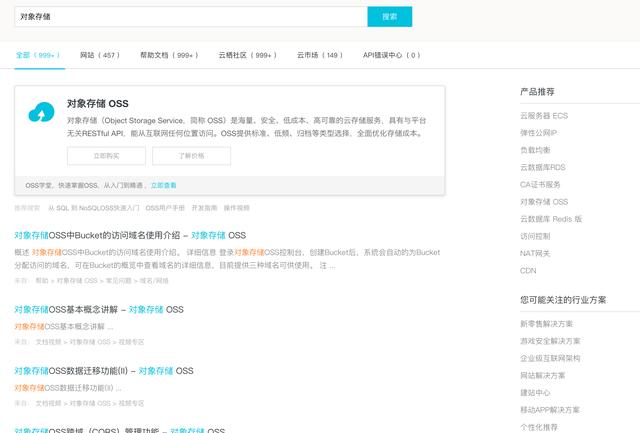Screen dimensions: 640x433
Task: Focus the search field containing 对象存储
Action: 191,17
